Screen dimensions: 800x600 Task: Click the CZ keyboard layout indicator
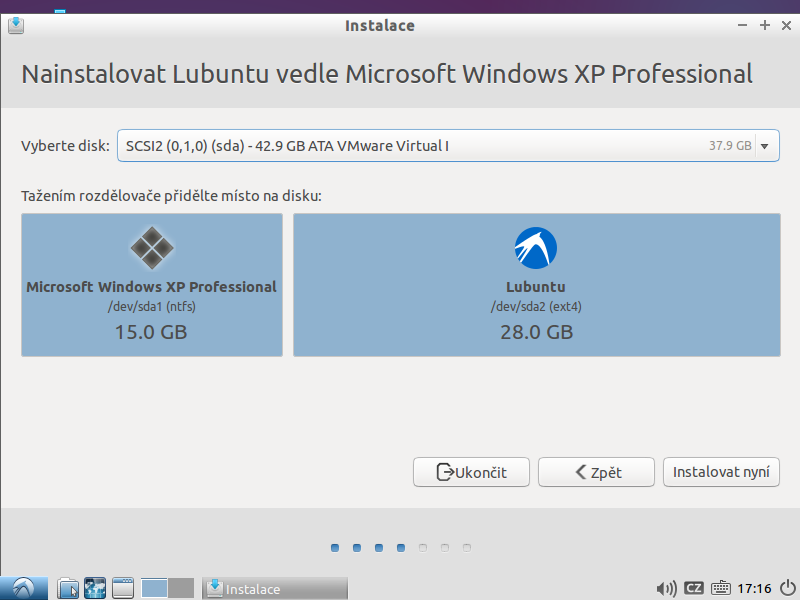[693, 588]
